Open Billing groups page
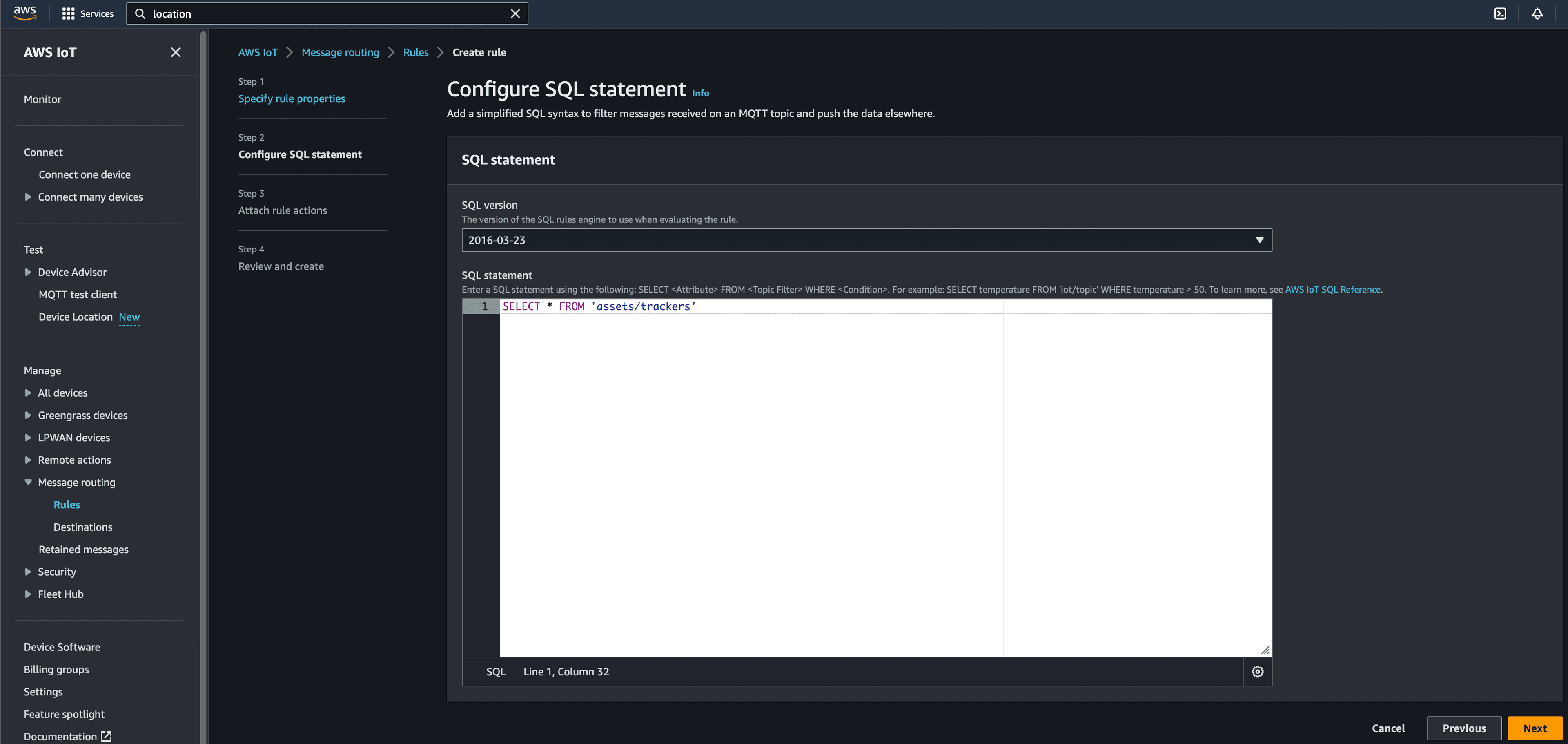Image resolution: width=1568 pixels, height=744 pixels. click(x=56, y=670)
